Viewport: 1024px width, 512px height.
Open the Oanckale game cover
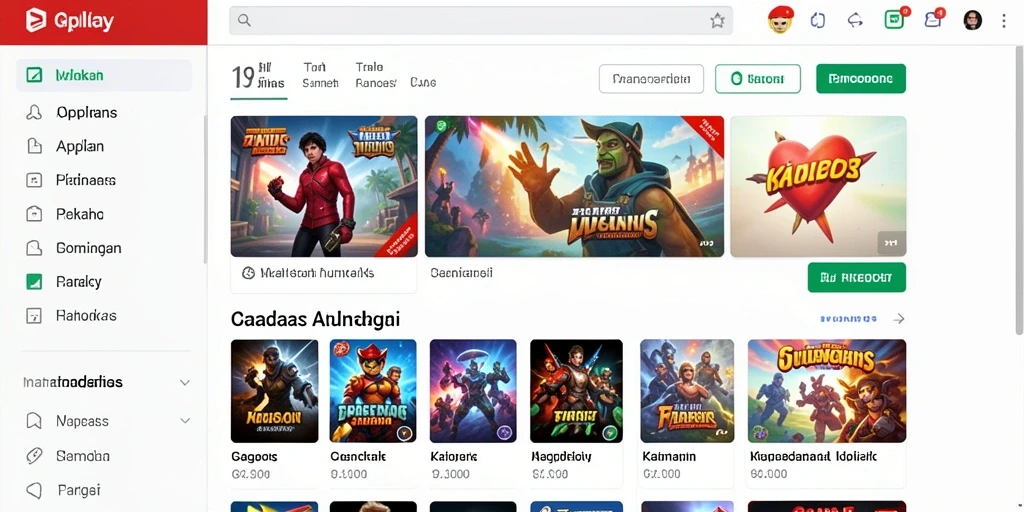[373, 391]
